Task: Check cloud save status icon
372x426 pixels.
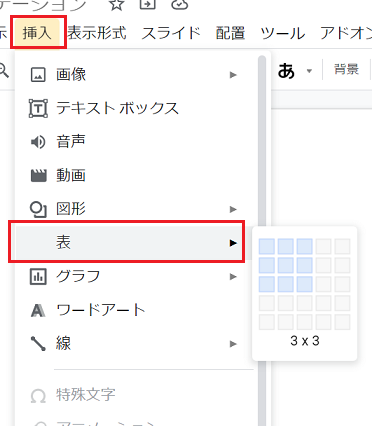Action: [180, 4]
